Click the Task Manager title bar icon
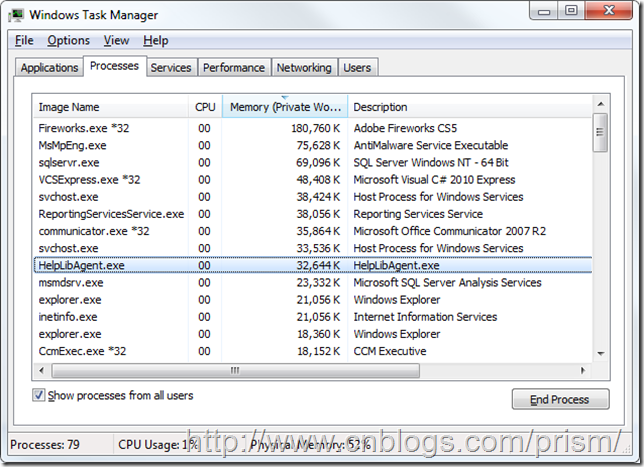Viewport: 644px width, 467px height. [16, 15]
